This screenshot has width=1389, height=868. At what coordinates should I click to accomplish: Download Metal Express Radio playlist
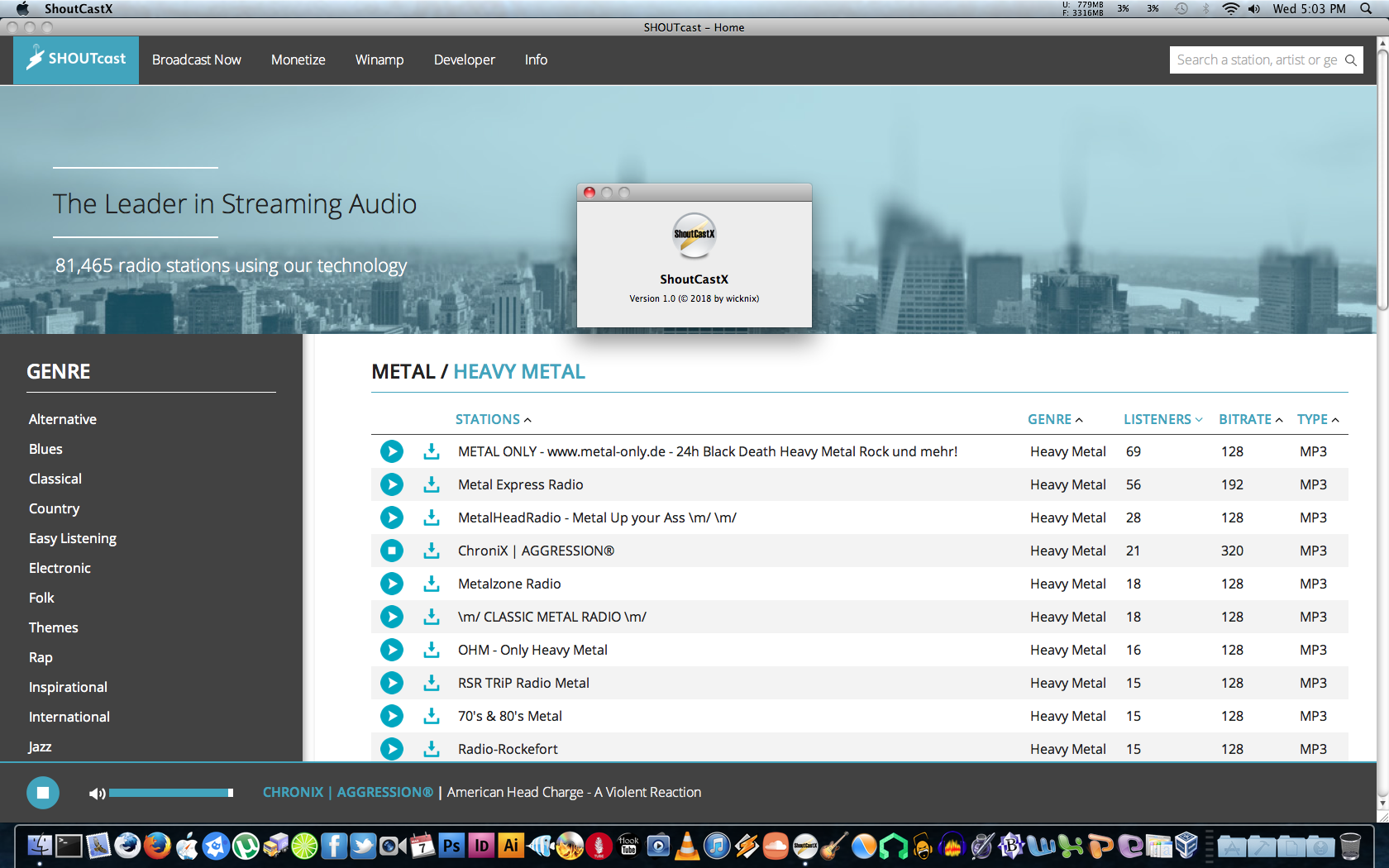tap(432, 484)
